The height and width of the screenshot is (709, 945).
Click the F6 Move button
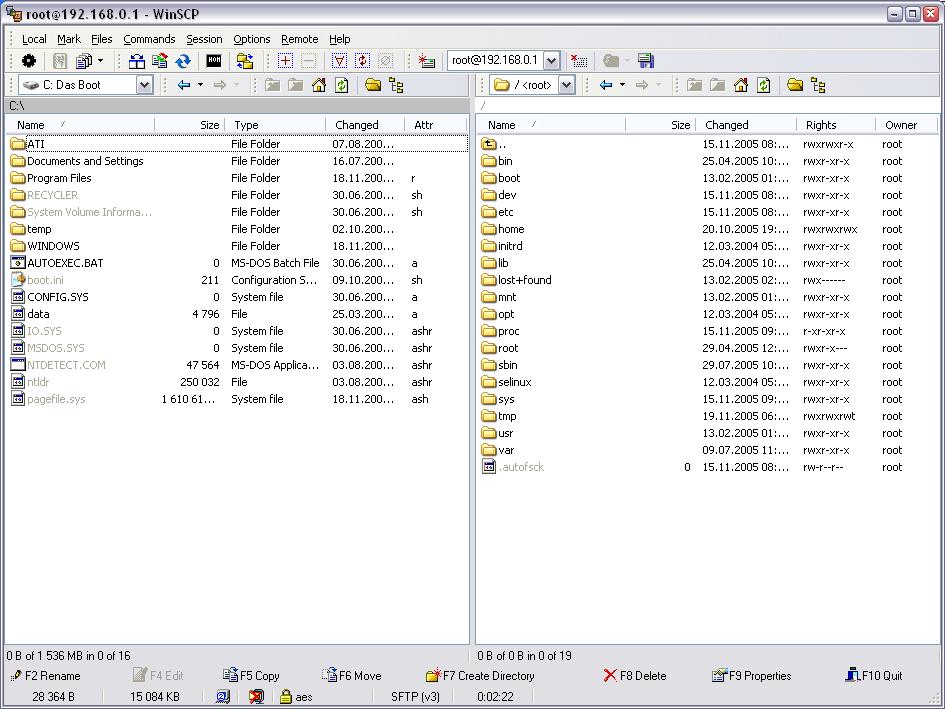(x=352, y=676)
